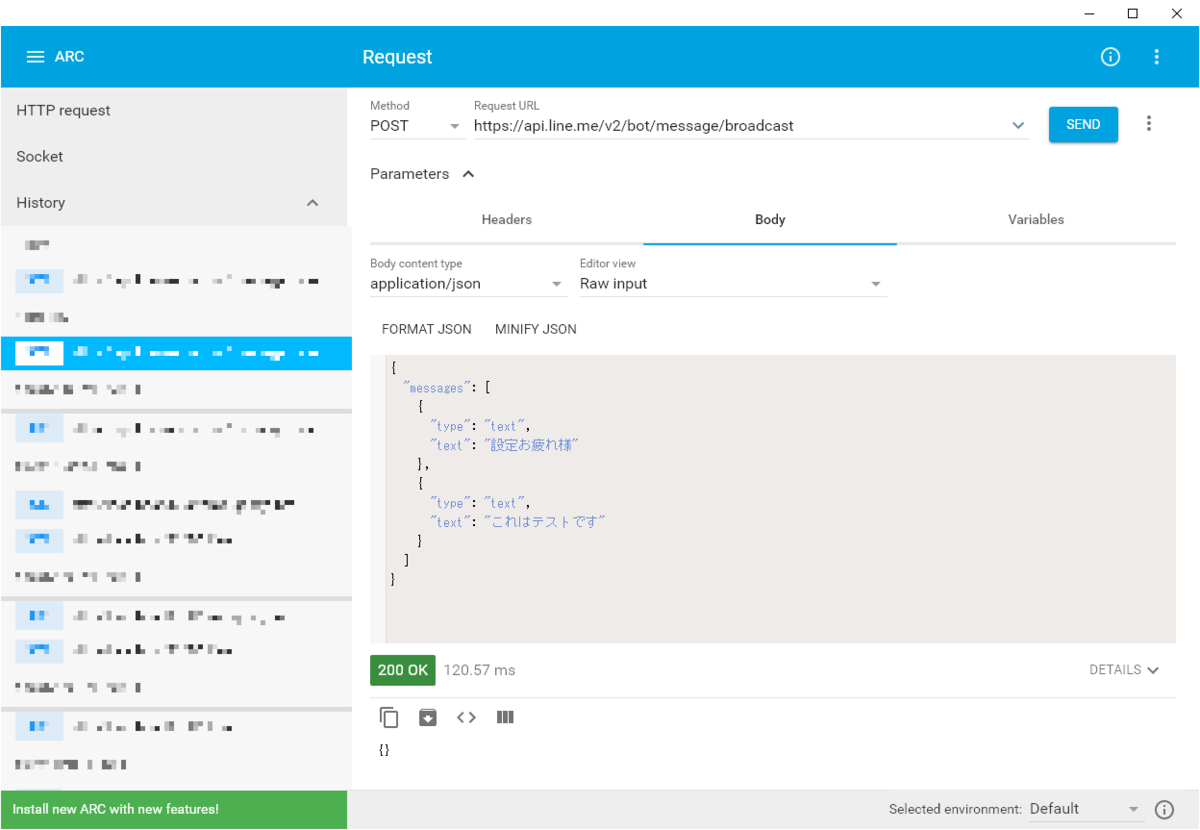Maximize the ARC window
The height and width of the screenshot is (830, 1200).
click(x=1132, y=13)
